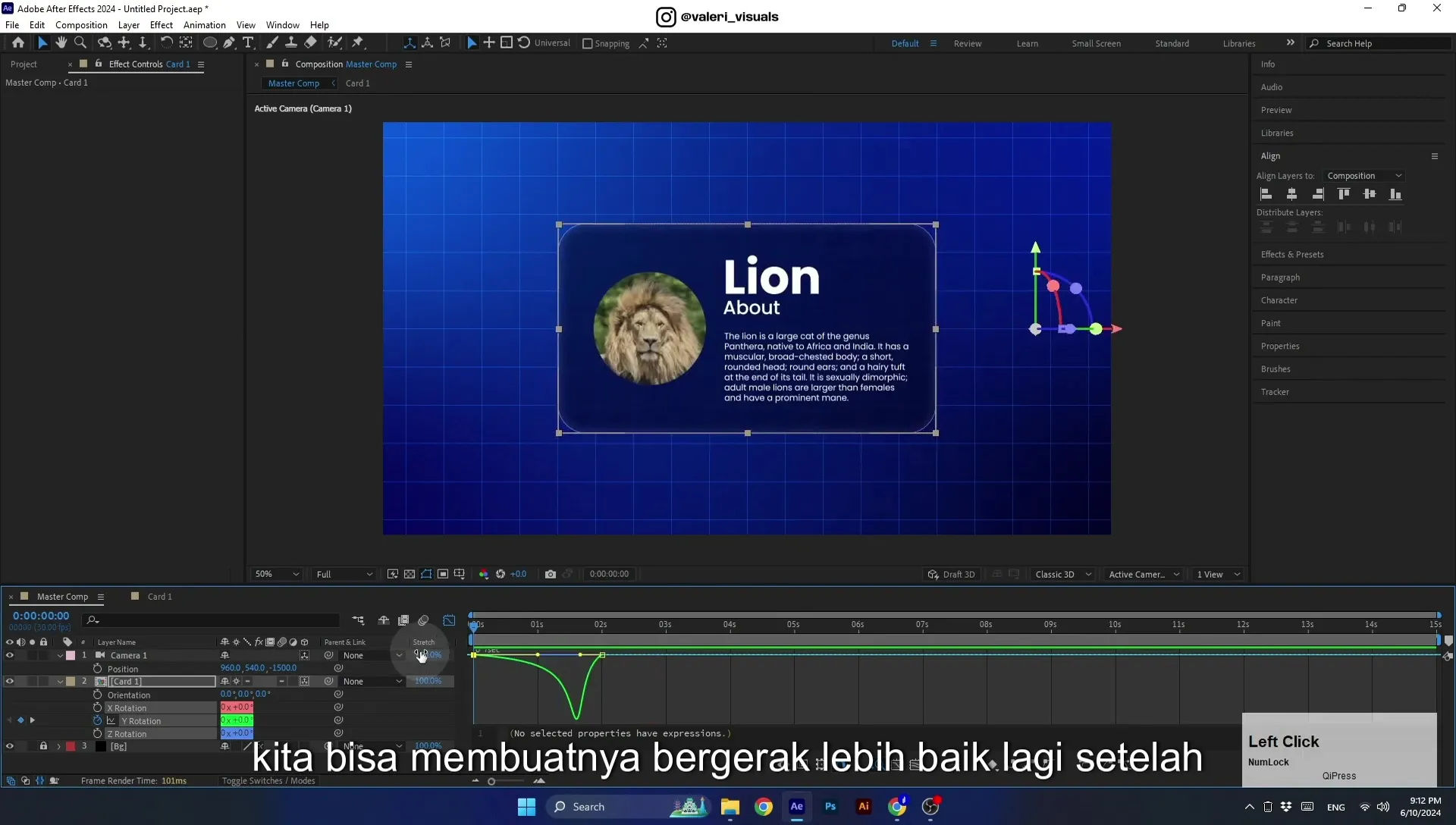1456x825 pixels.
Task: Open the File menu
Action: pos(12,25)
